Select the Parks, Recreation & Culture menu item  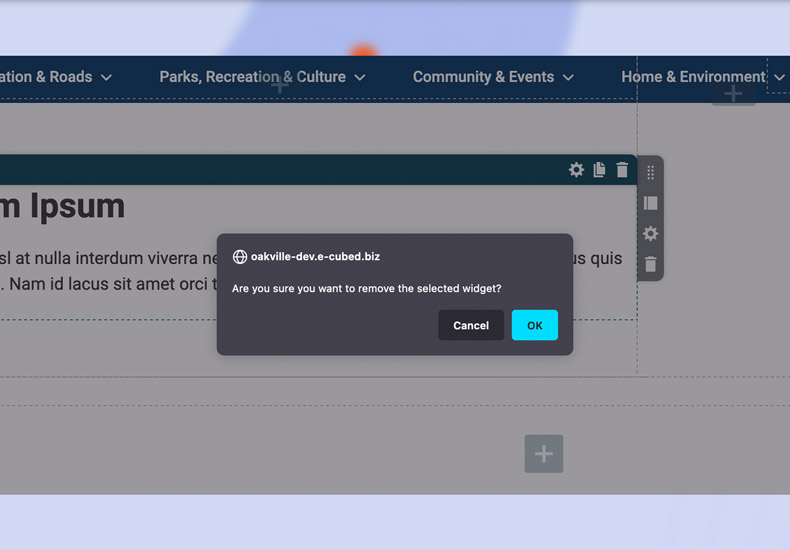point(252,77)
